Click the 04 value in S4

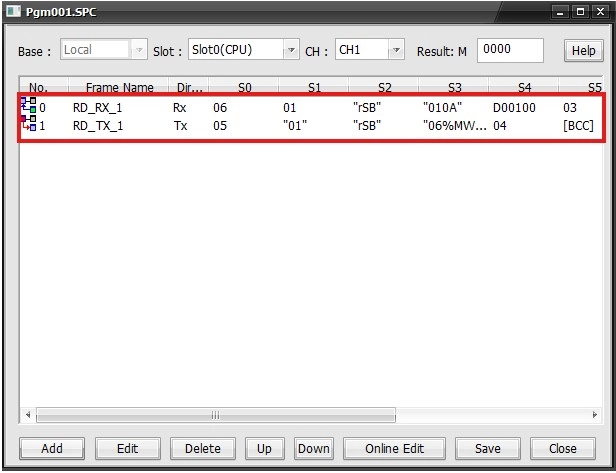(x=500, y=126)
